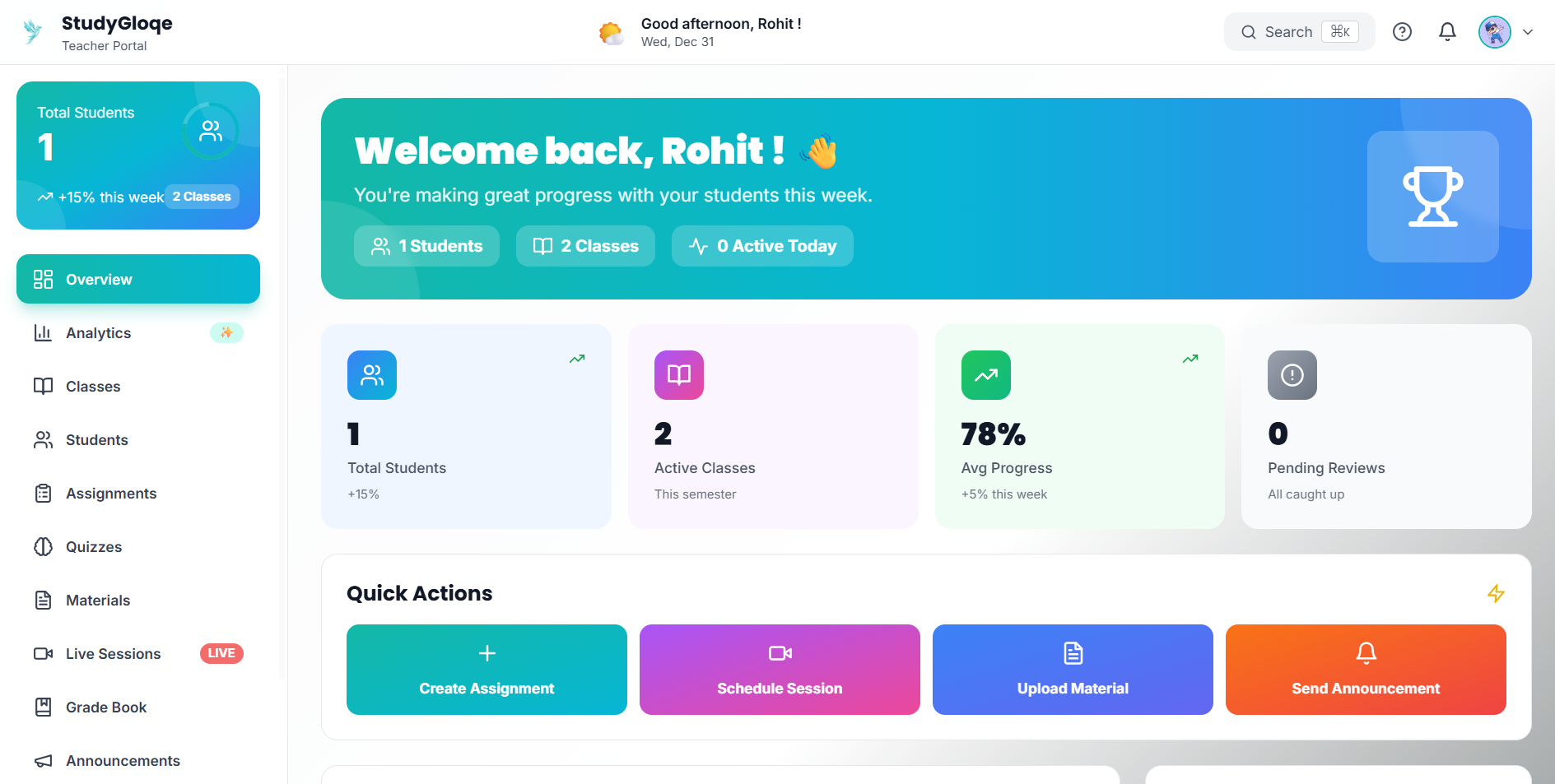Image resolution: width=1555 pixels, height=784 pixels.
Task: Click the Materials document icon
Action: coord(43,600)
